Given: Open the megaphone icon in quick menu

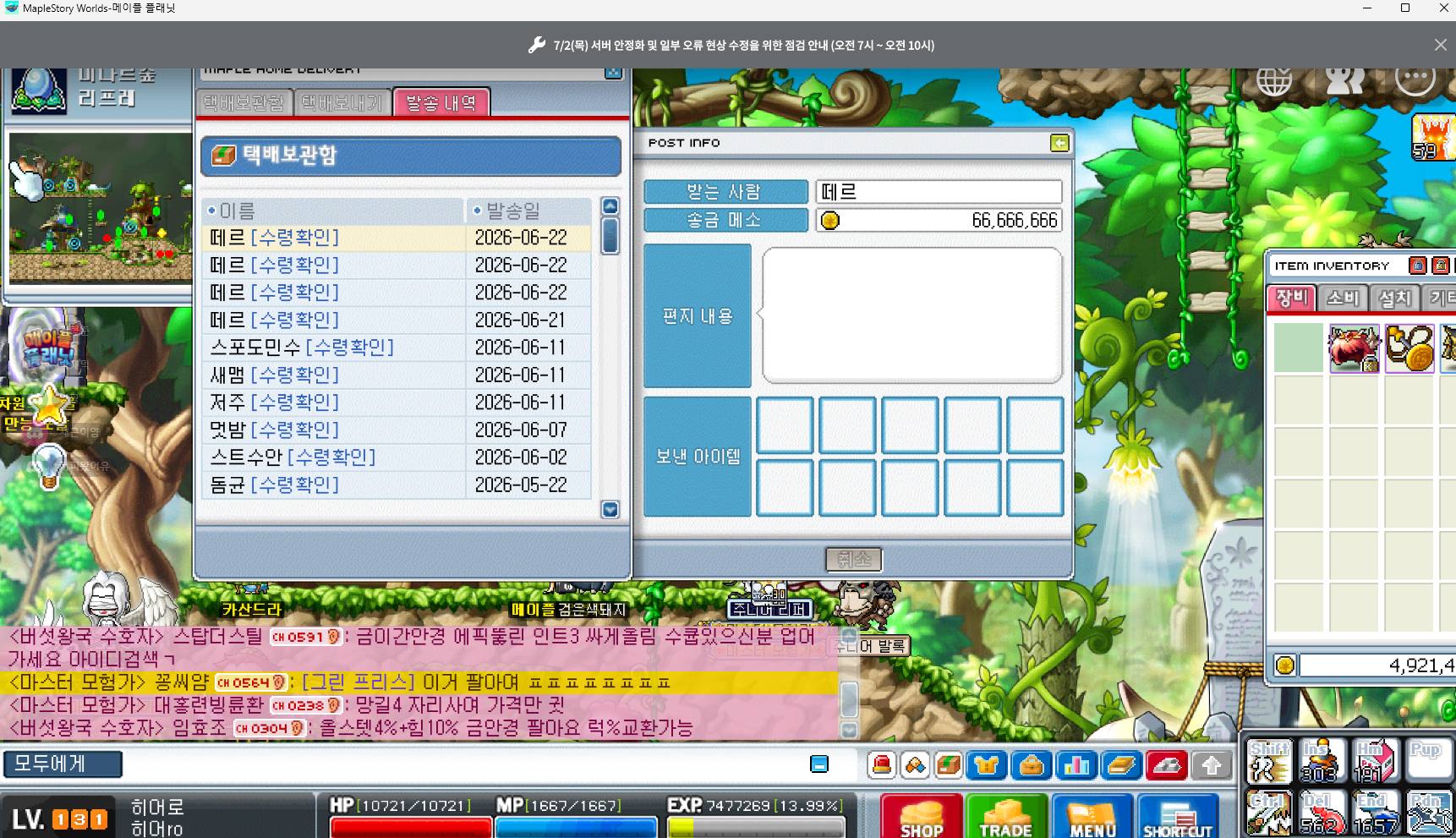Looking at the screenshot, I should [x=915, y=766].
